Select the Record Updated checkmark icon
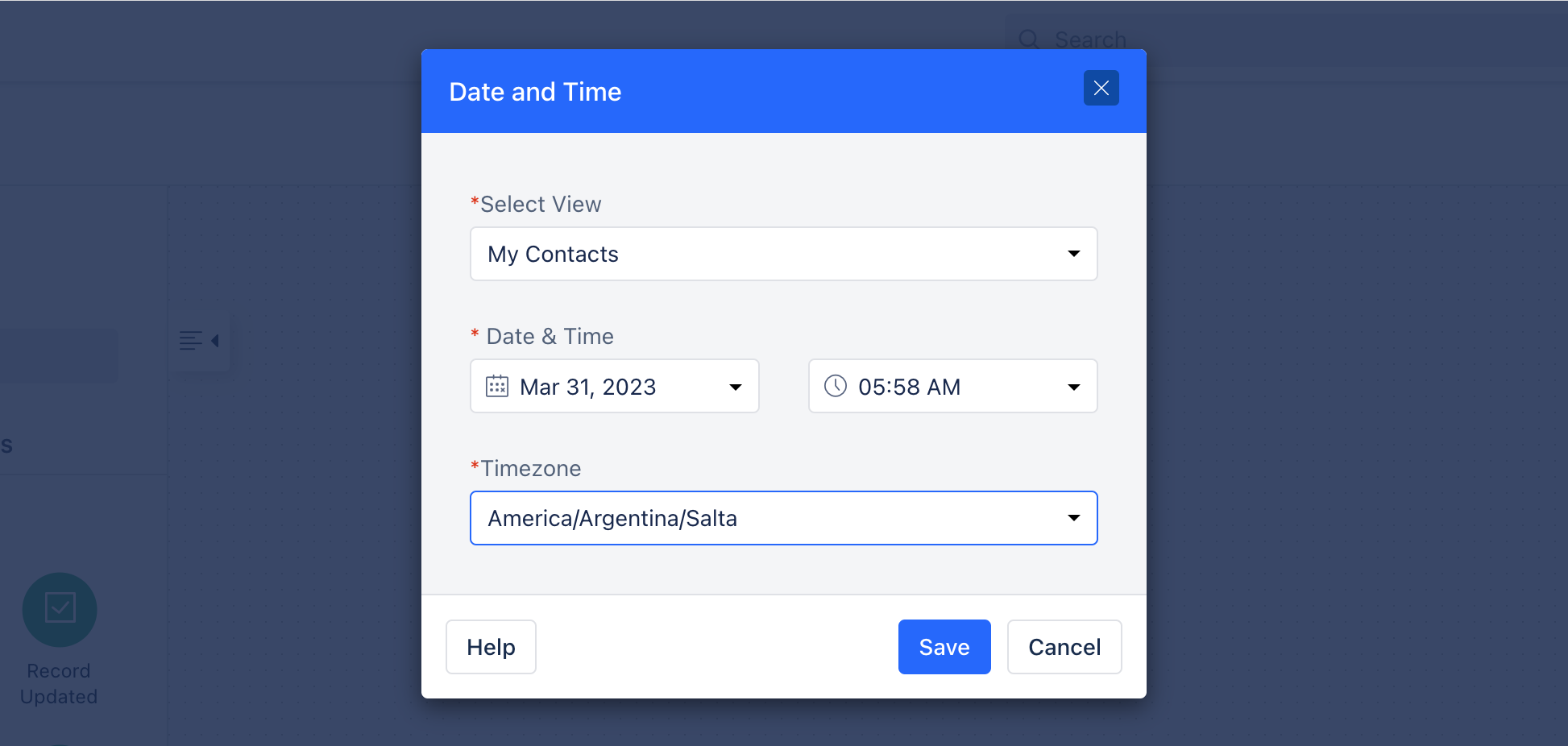 point(60,609)
